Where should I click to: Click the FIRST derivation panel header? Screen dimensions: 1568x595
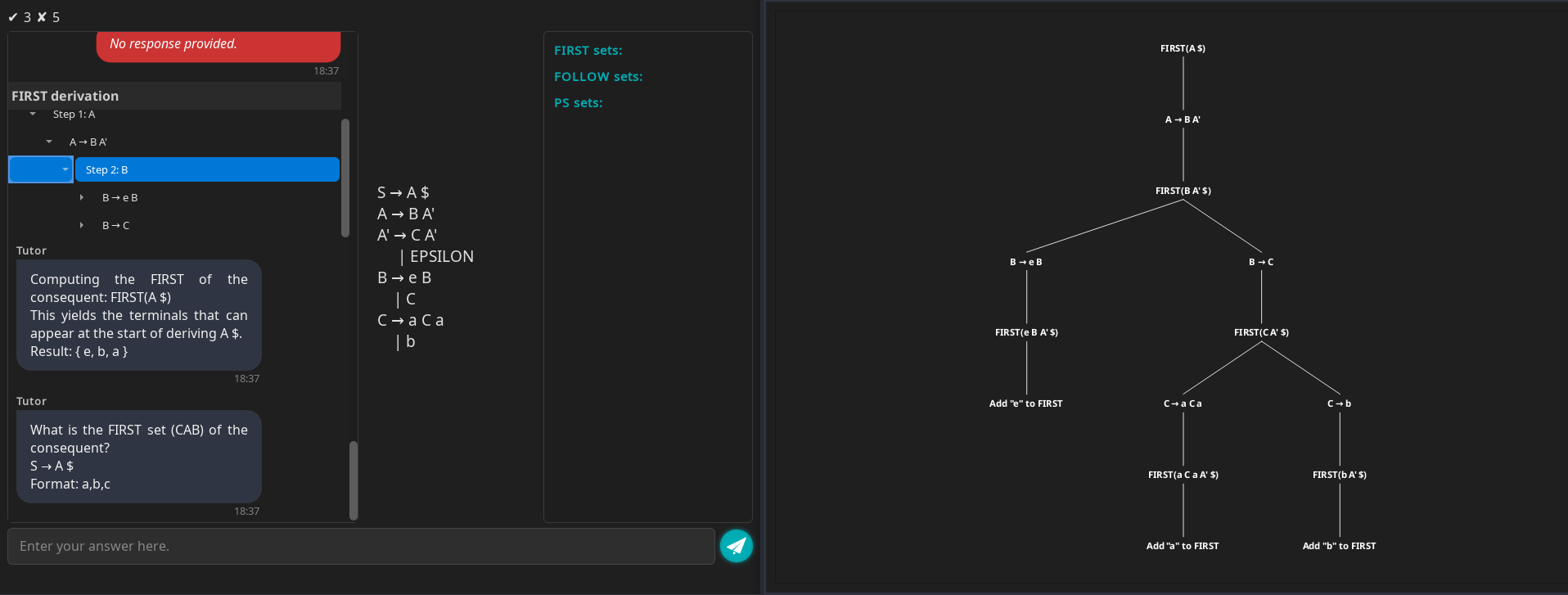[174, 96]
